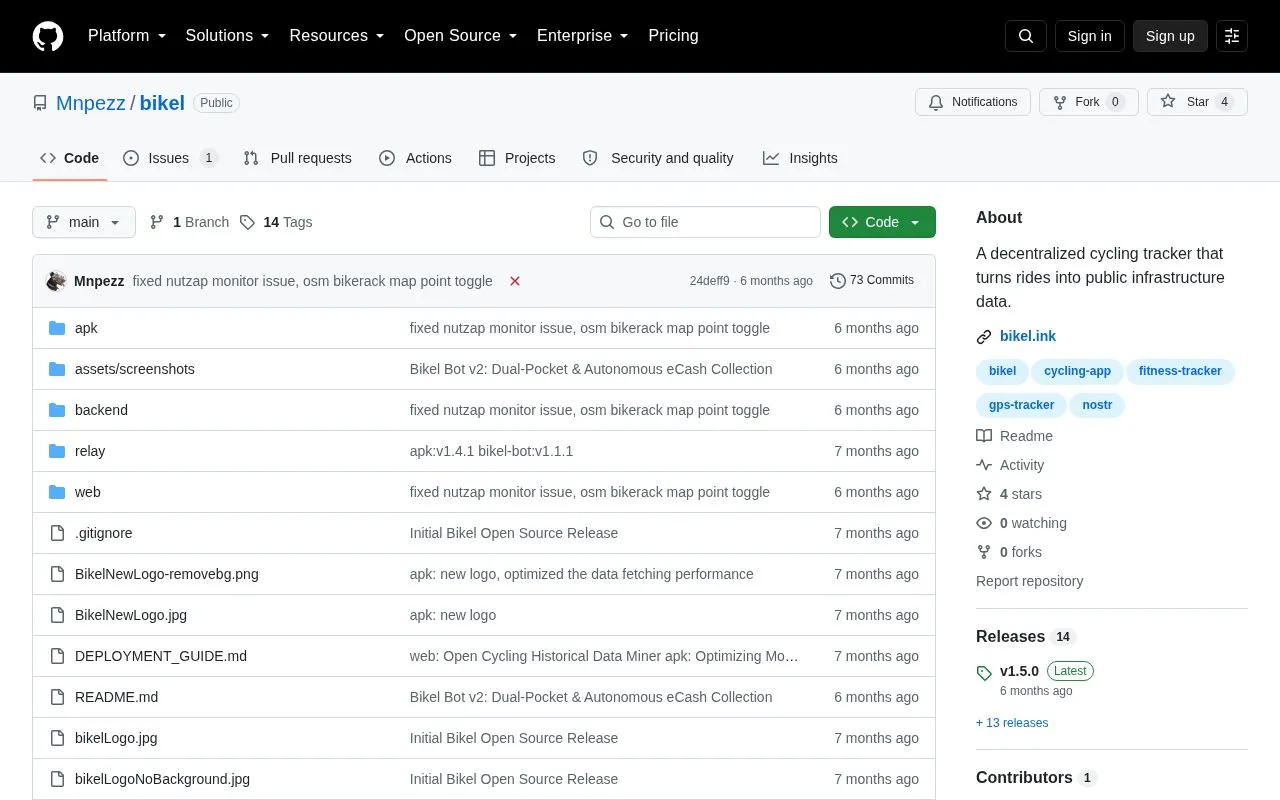Open the main branch selector dropdown

pyautogui.click(x=84, y=222)
